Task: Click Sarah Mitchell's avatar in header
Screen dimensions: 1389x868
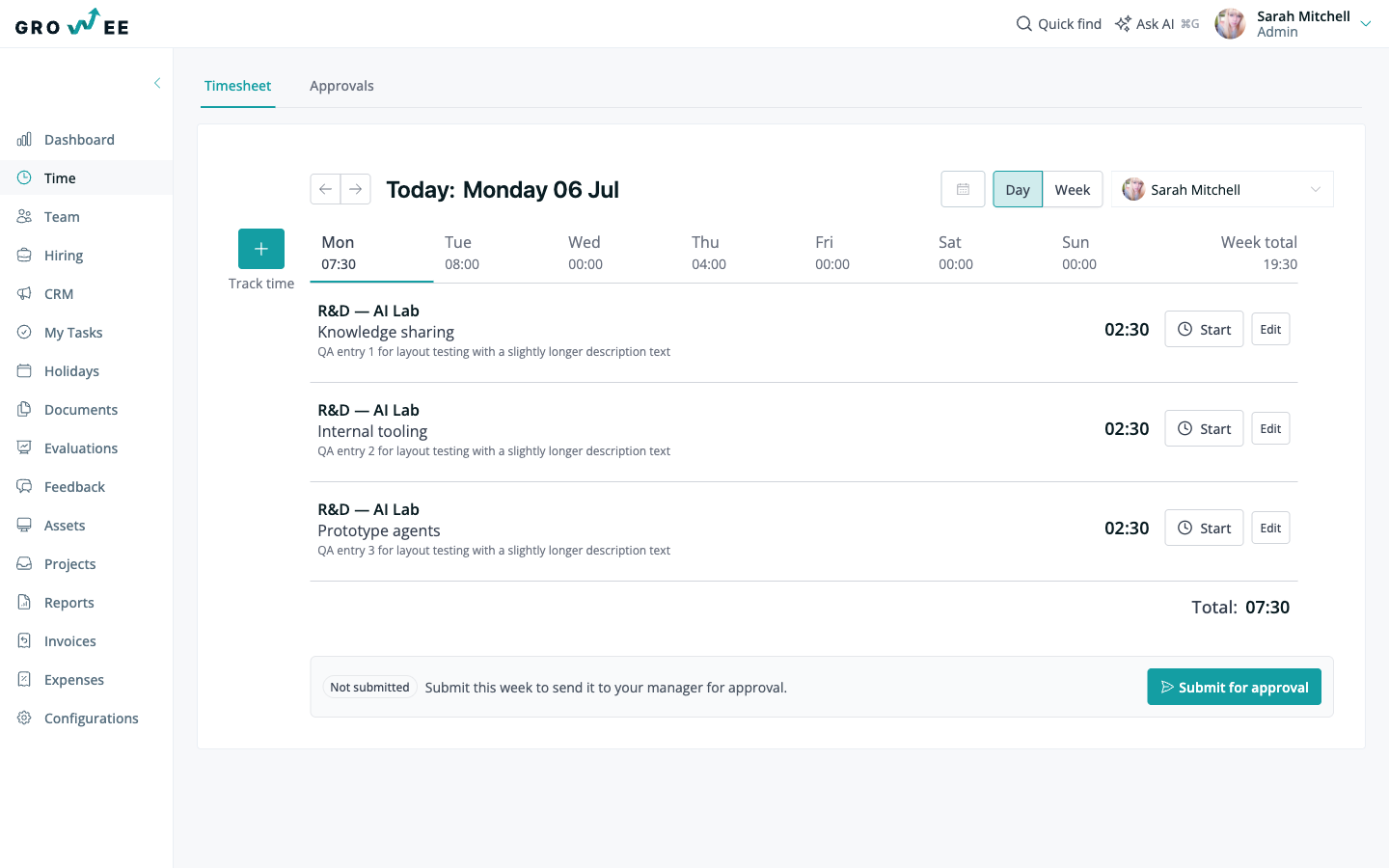Action: coord(1230,23)
